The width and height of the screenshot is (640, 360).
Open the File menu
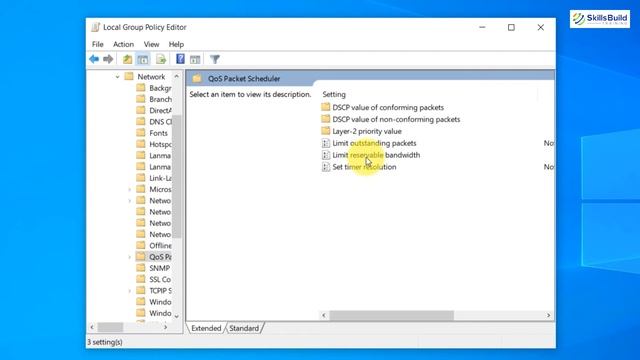point(98,44)
